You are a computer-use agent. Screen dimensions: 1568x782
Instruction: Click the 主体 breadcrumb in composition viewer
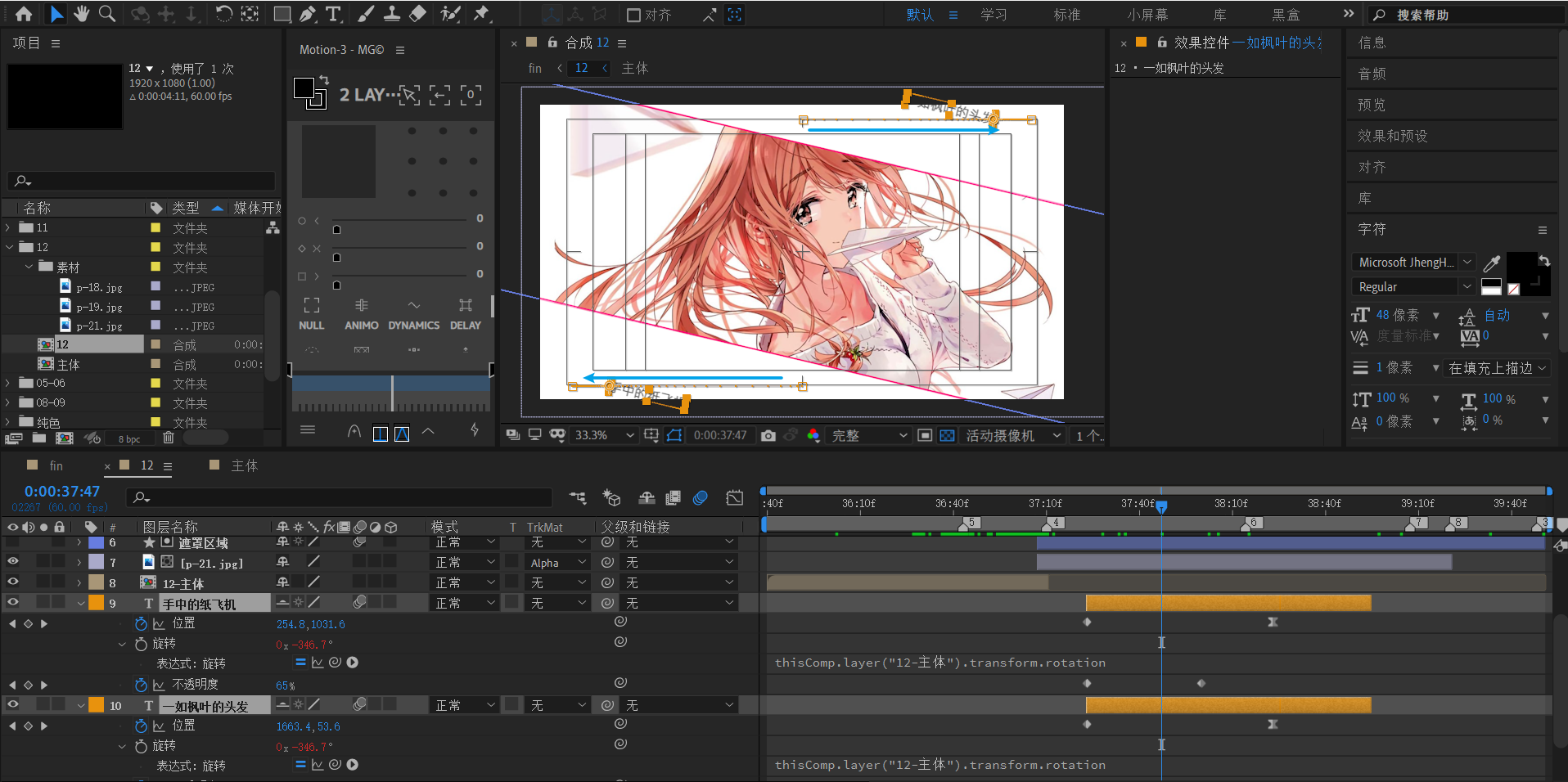click(635, 68)
